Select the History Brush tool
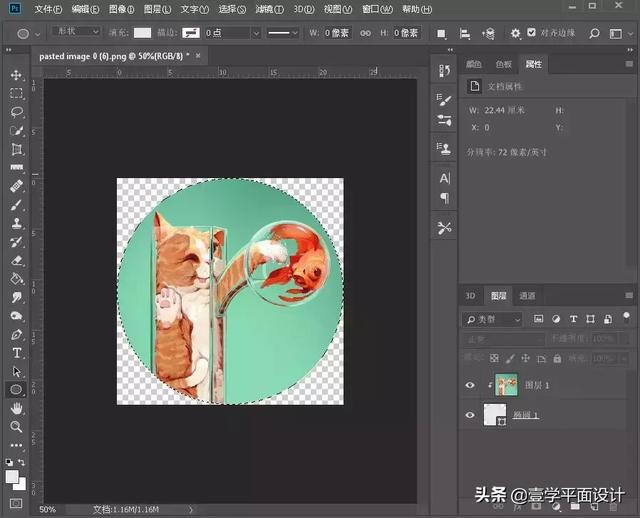Screen dimensions: 640x518 16,242
